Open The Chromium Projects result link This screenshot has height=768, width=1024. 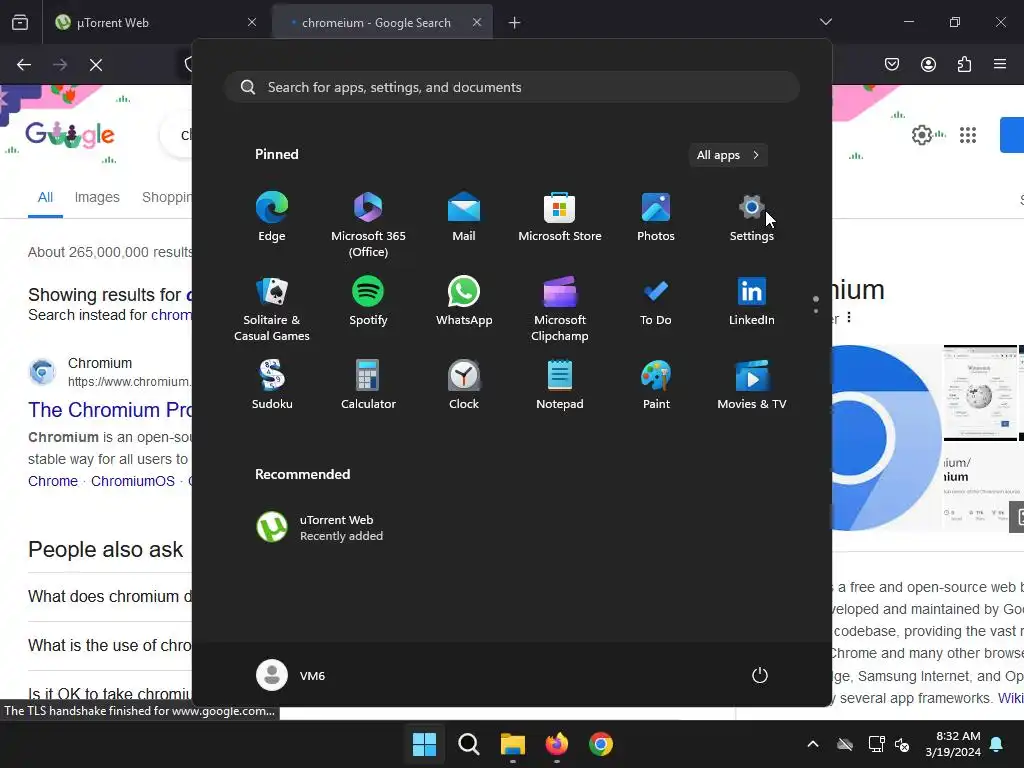coord(110,410)
